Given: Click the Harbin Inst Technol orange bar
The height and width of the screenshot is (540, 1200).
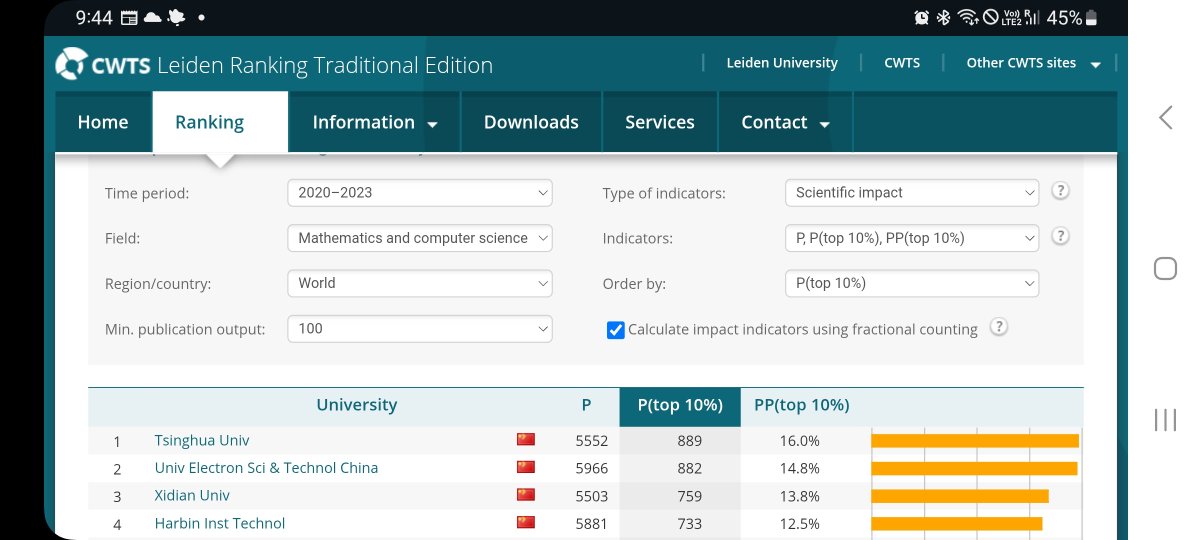Looking at the screenshot, I should point(957,523).
